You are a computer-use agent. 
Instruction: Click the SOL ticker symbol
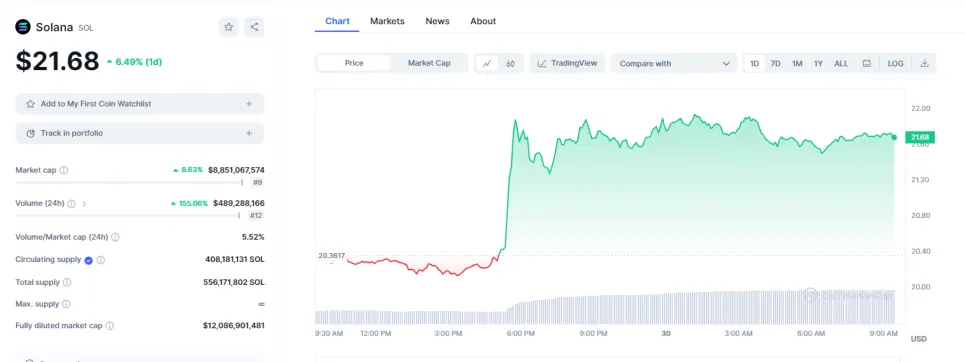pos(86,28)
